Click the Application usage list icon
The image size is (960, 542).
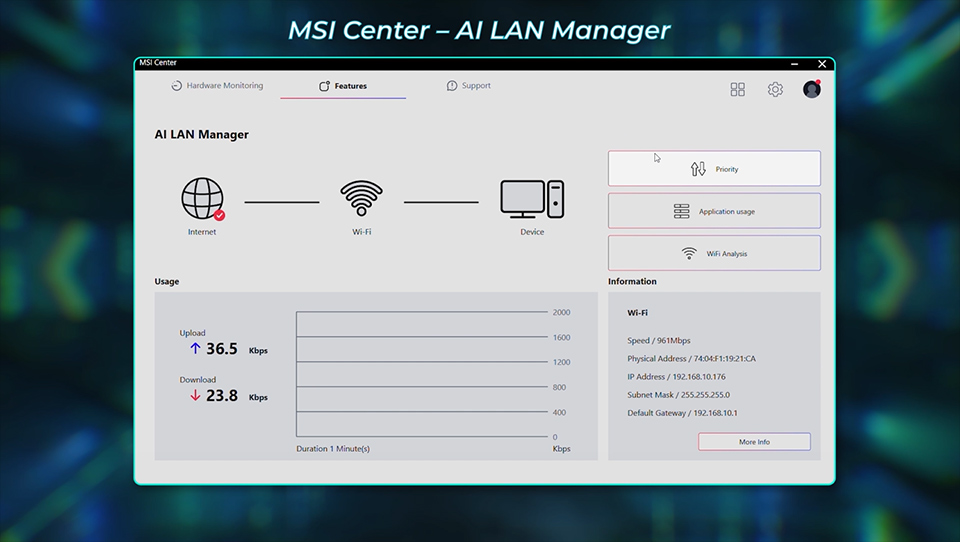(681, 211)
